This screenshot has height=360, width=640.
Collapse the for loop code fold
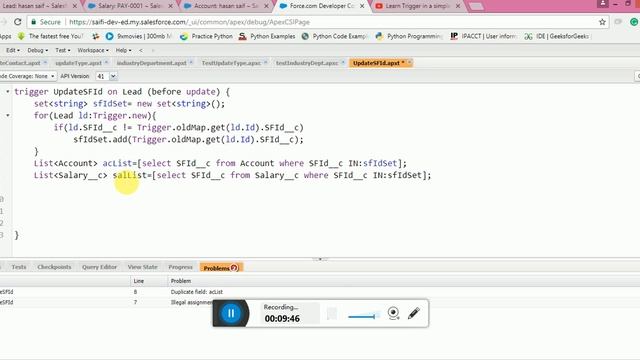(x=8, y=116)
